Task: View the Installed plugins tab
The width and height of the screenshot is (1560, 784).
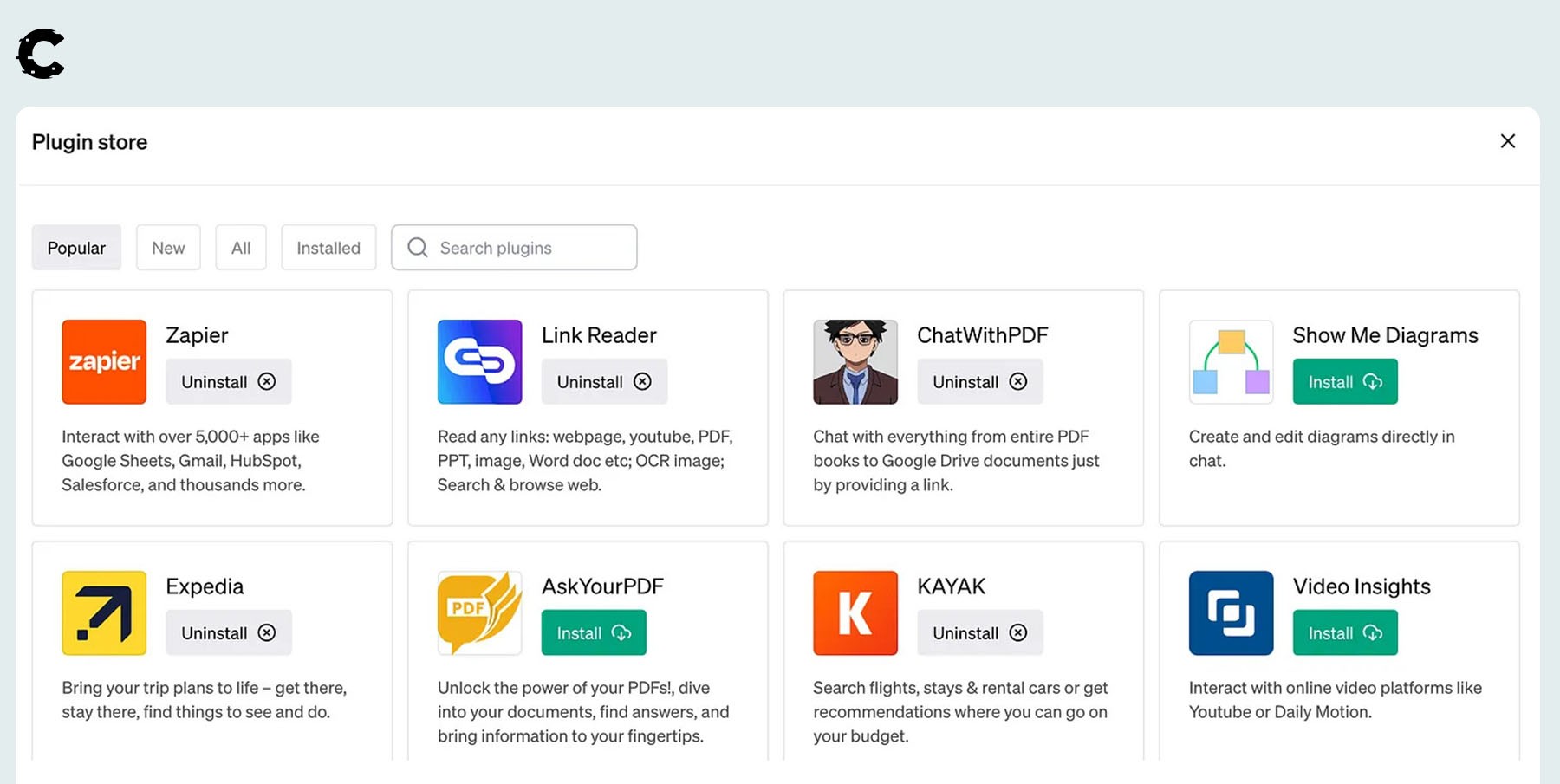Action: (328, 247)
